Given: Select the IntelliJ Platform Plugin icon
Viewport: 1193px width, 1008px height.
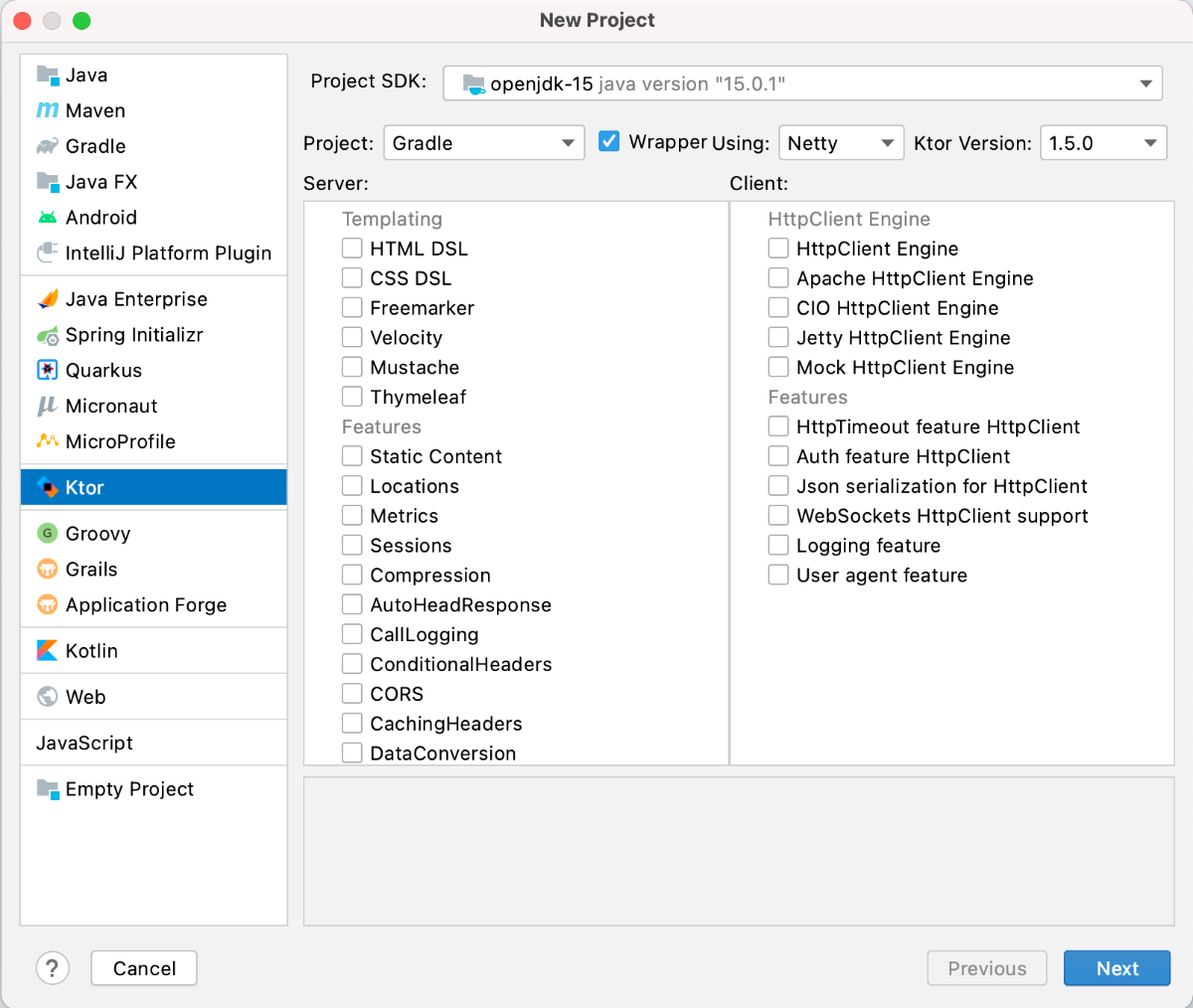Looking at the screenshot, I should pos(48,253).
